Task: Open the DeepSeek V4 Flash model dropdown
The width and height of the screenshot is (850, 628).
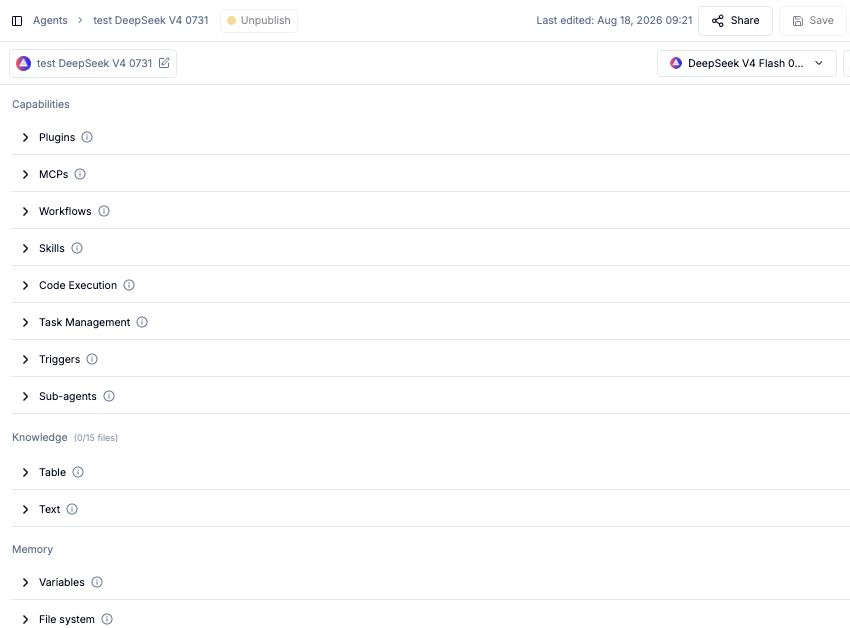Action: pos(746,63)
